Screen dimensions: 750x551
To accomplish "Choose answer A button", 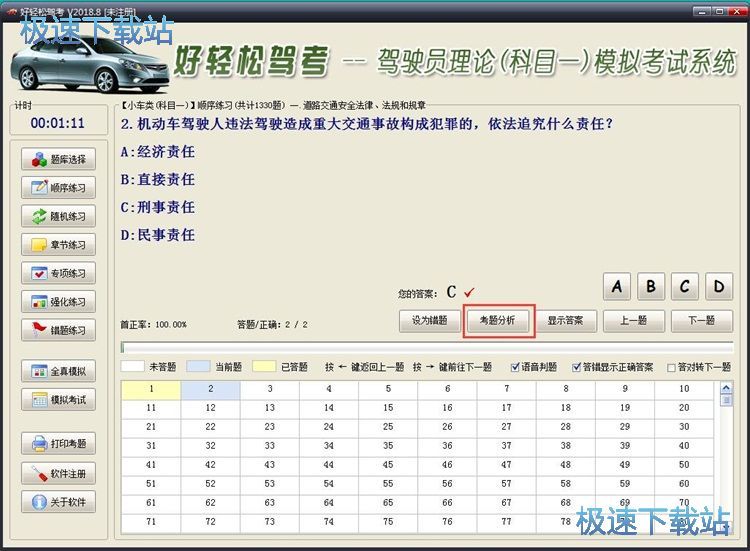I will click(617, 287).
